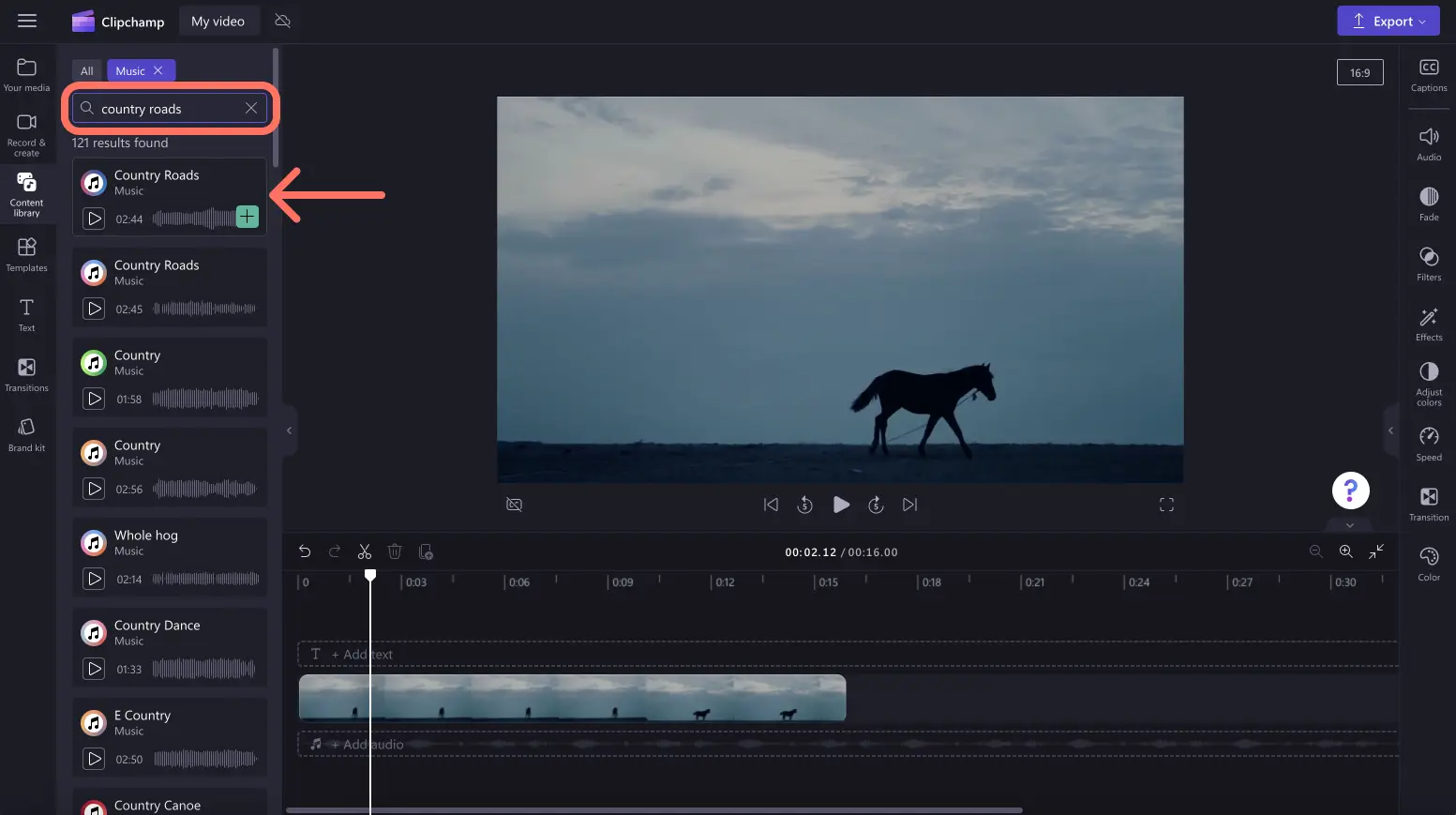1456x815 pixels.
Task: Split clip with the scissors tool
Action: coord(365,551)
